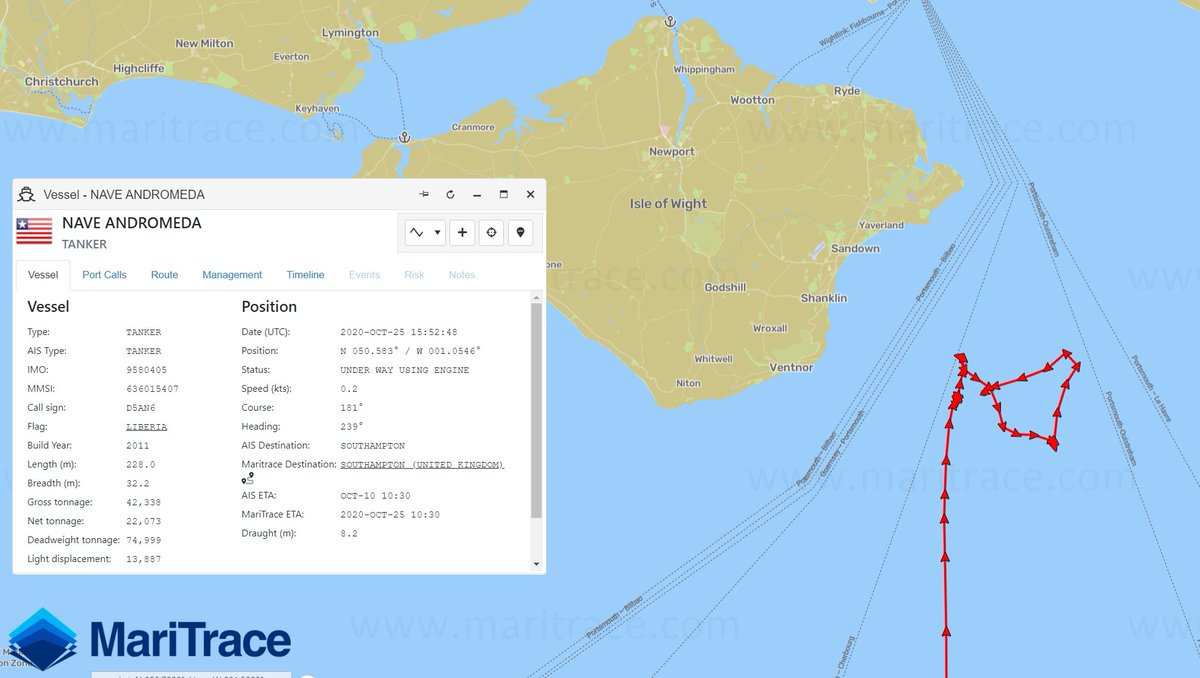
Task: Open the Management tab
Action: pyautogui.click(x=232, y=274)
